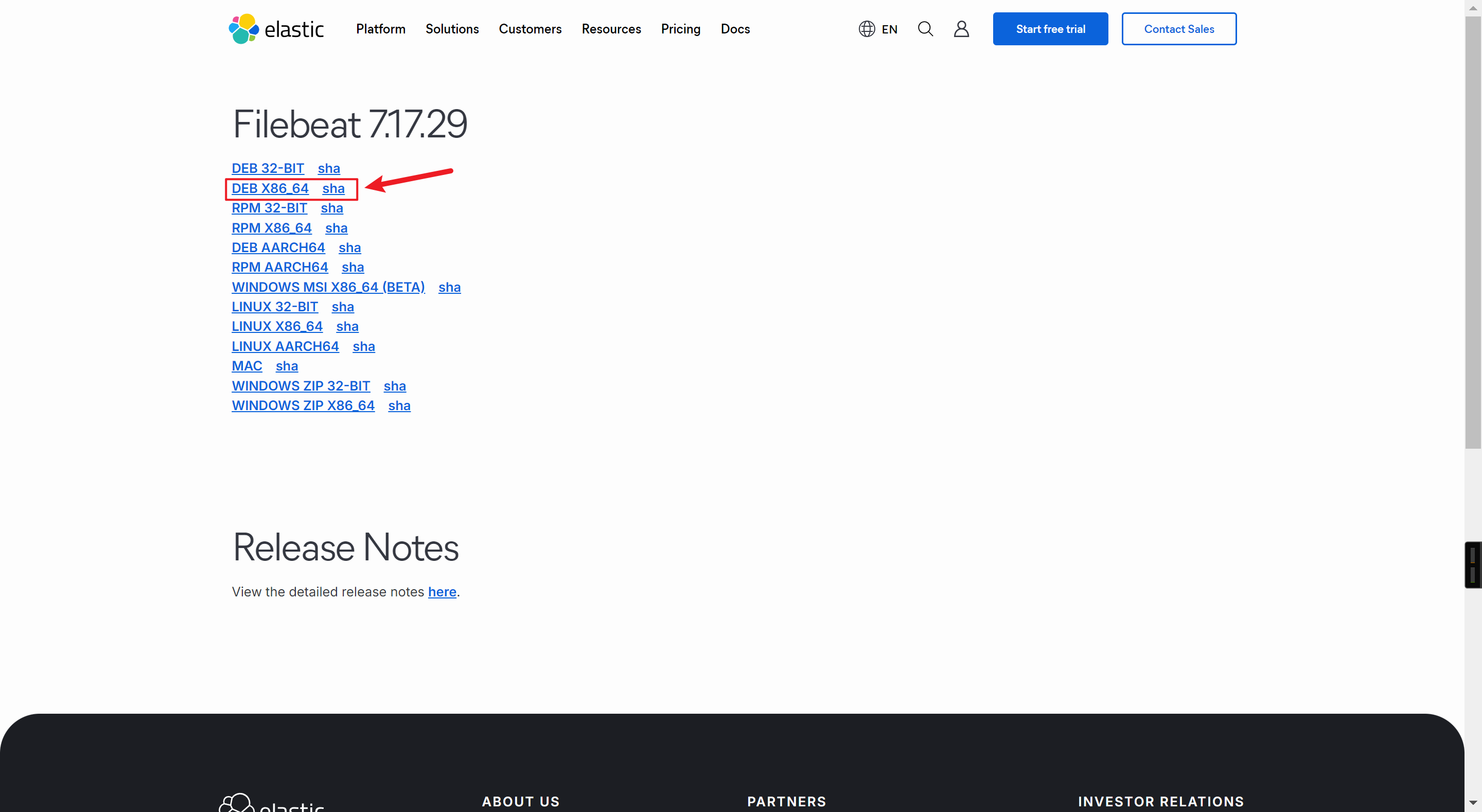Screen dimensions: 1482x812
Task: Open the Customers menu
Action: [x=530, y=29]
